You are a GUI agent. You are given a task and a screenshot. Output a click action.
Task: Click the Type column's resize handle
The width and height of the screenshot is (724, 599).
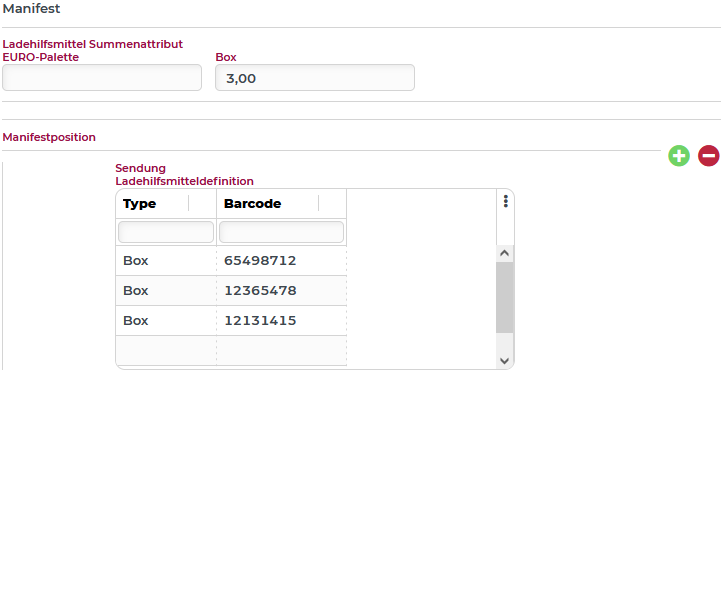(x=188, y=204)
